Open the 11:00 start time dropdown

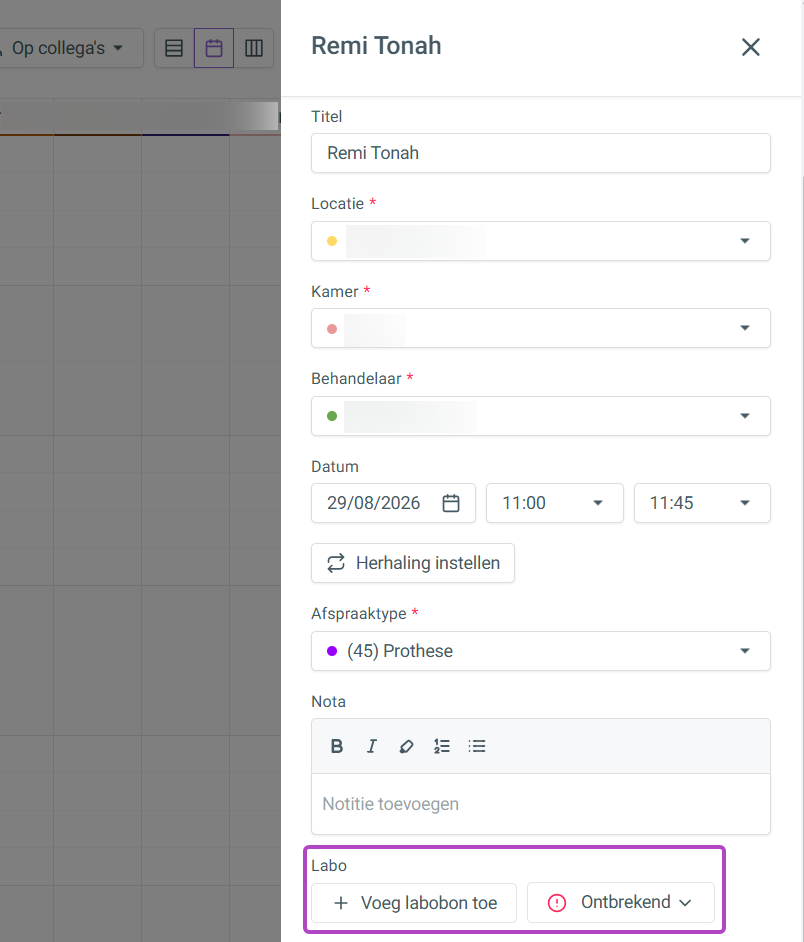555,503
